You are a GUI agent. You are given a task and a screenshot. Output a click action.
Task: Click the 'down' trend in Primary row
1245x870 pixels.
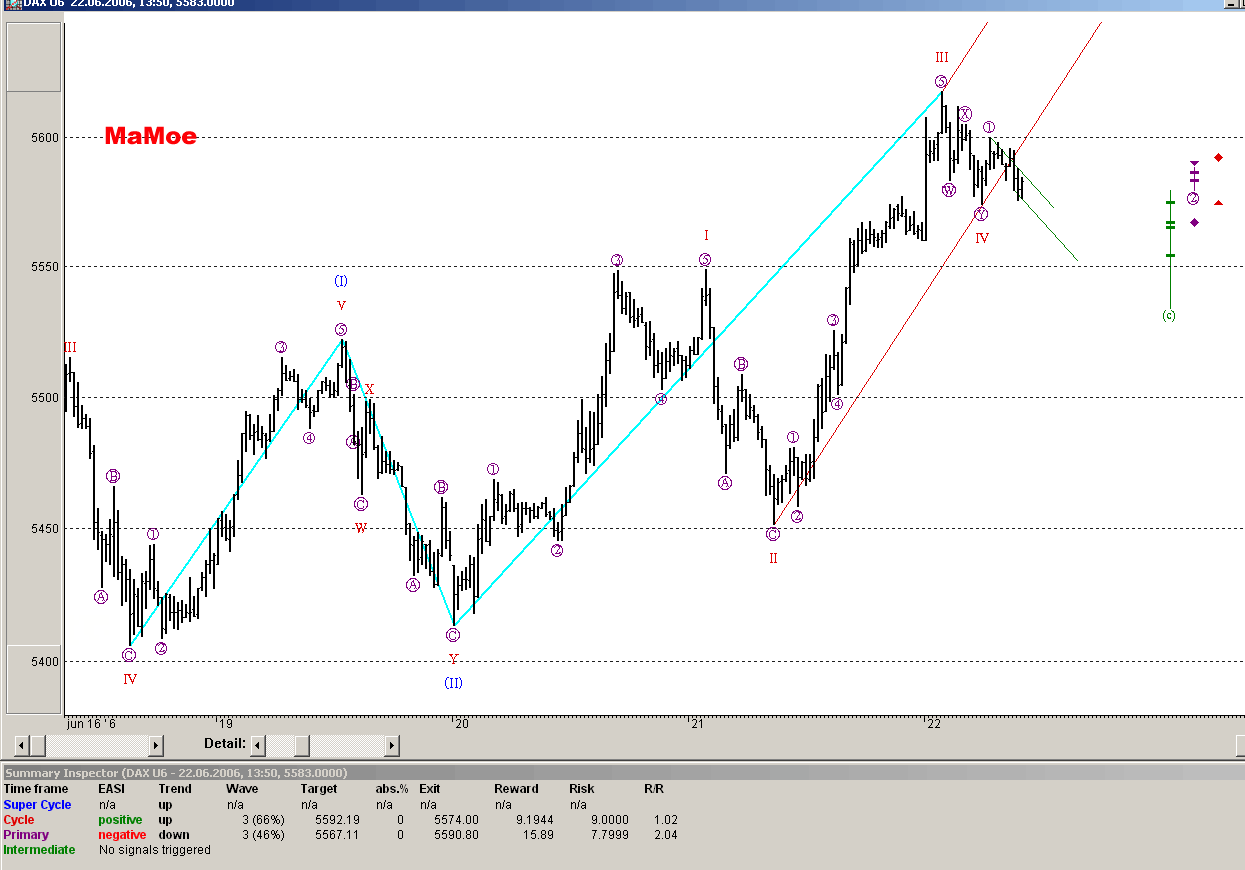pos(173,834)
